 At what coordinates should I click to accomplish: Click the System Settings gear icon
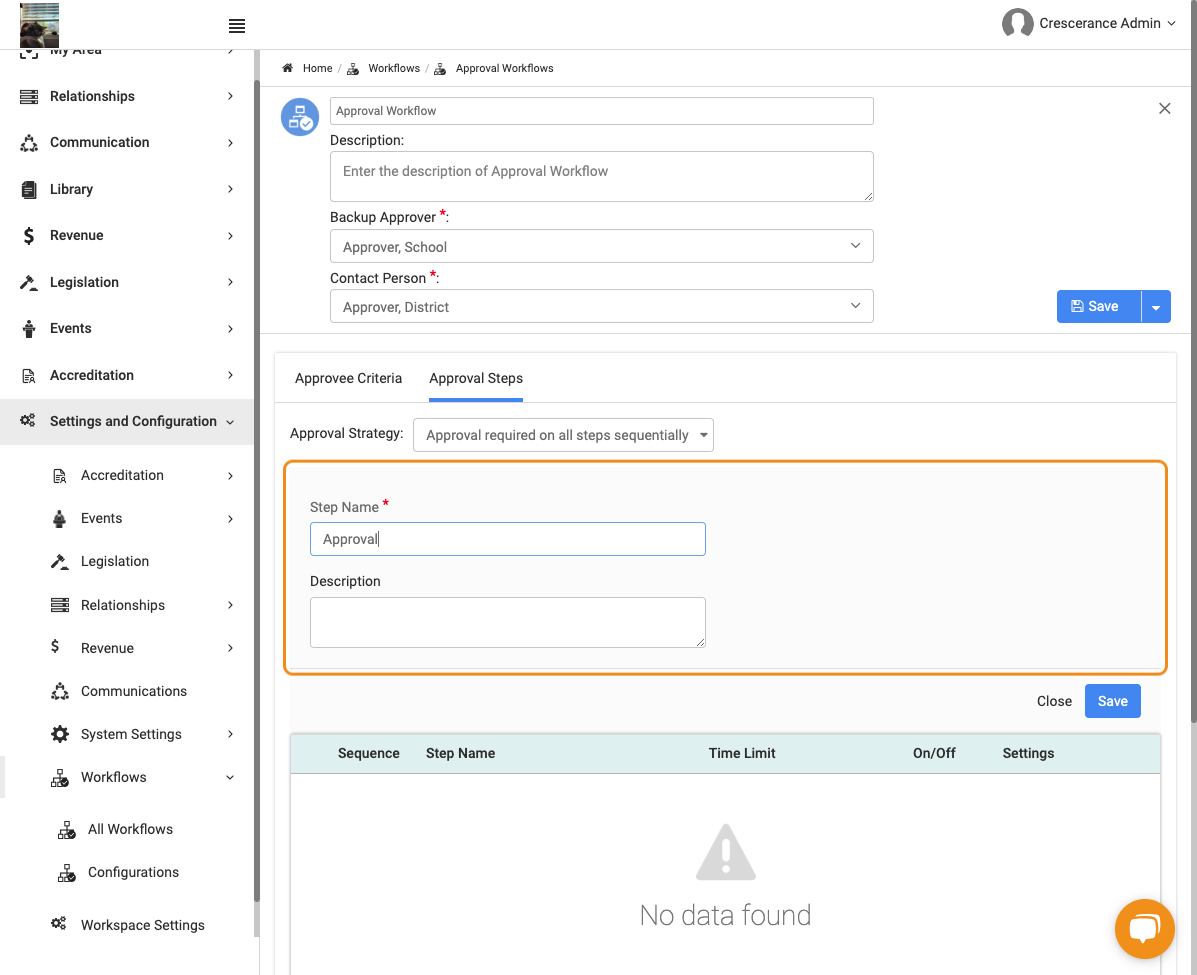(60, 734)
